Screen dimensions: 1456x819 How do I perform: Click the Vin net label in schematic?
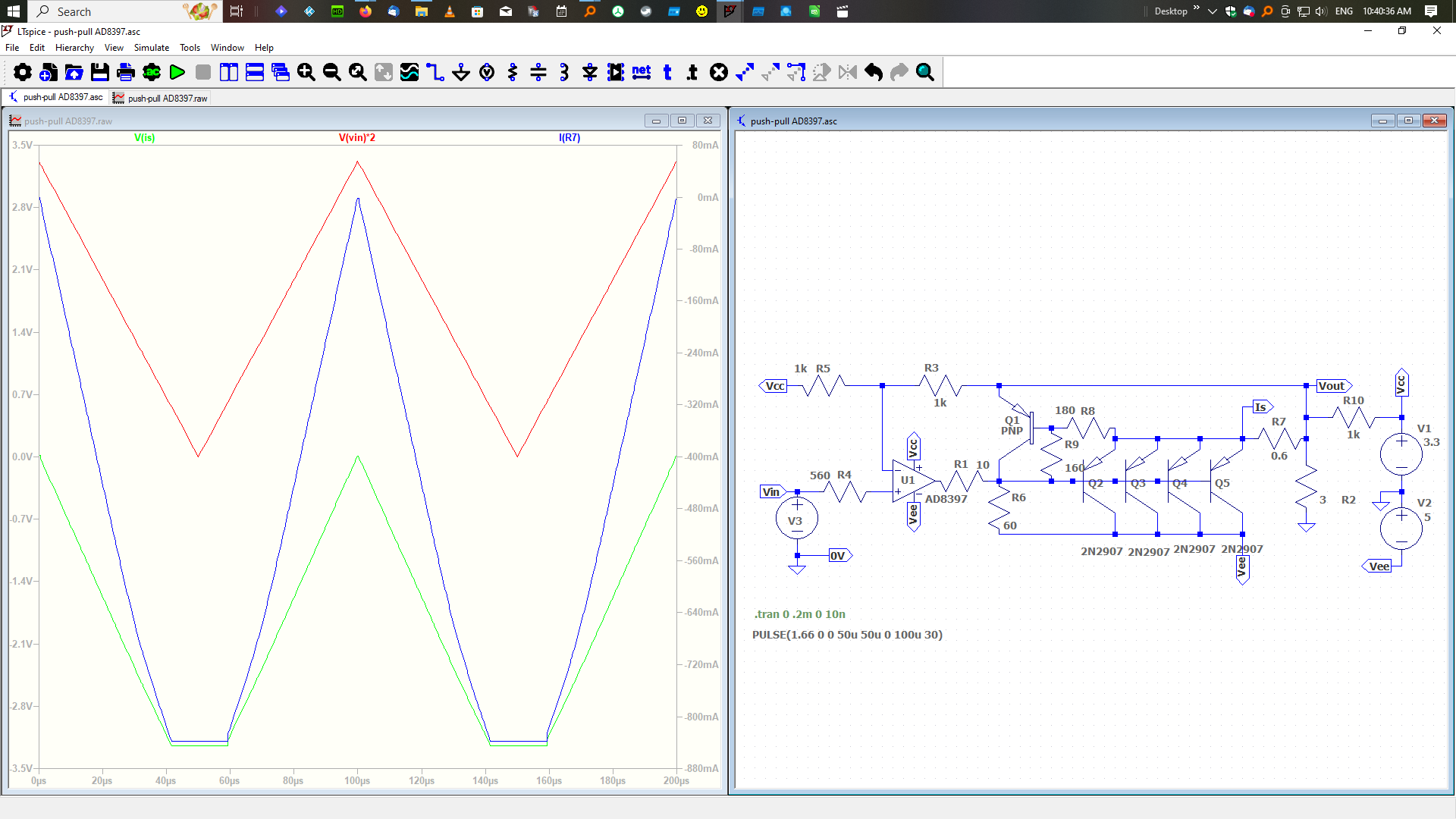(773, 492)
